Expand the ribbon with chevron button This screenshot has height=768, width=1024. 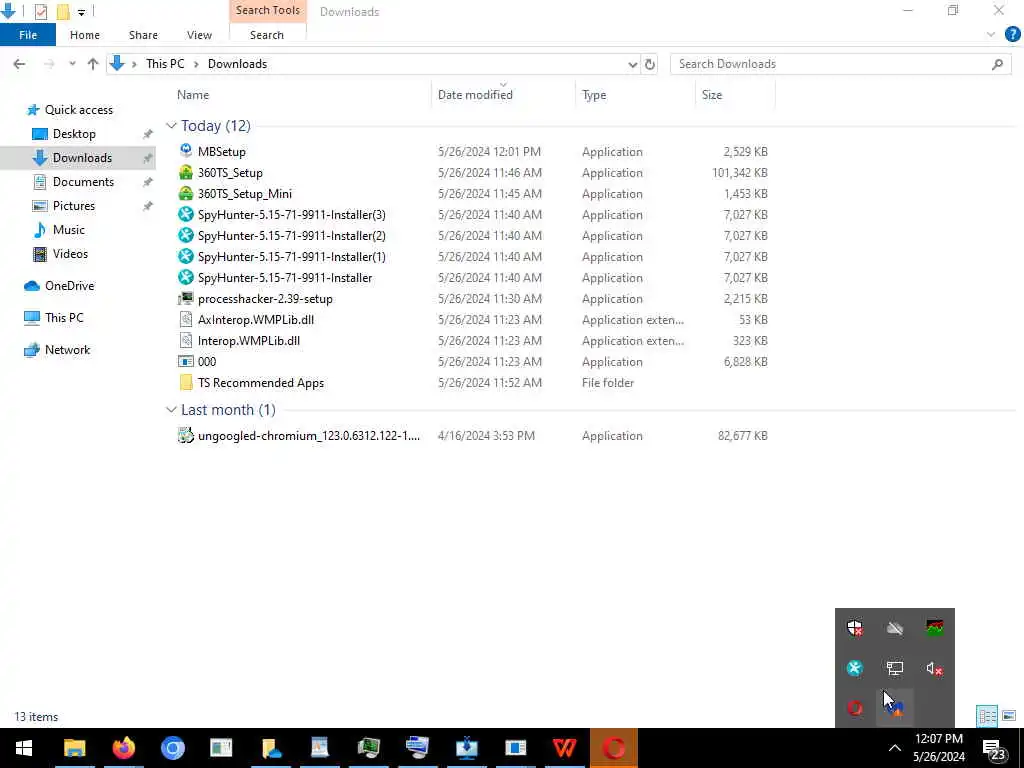coord(991,35)
